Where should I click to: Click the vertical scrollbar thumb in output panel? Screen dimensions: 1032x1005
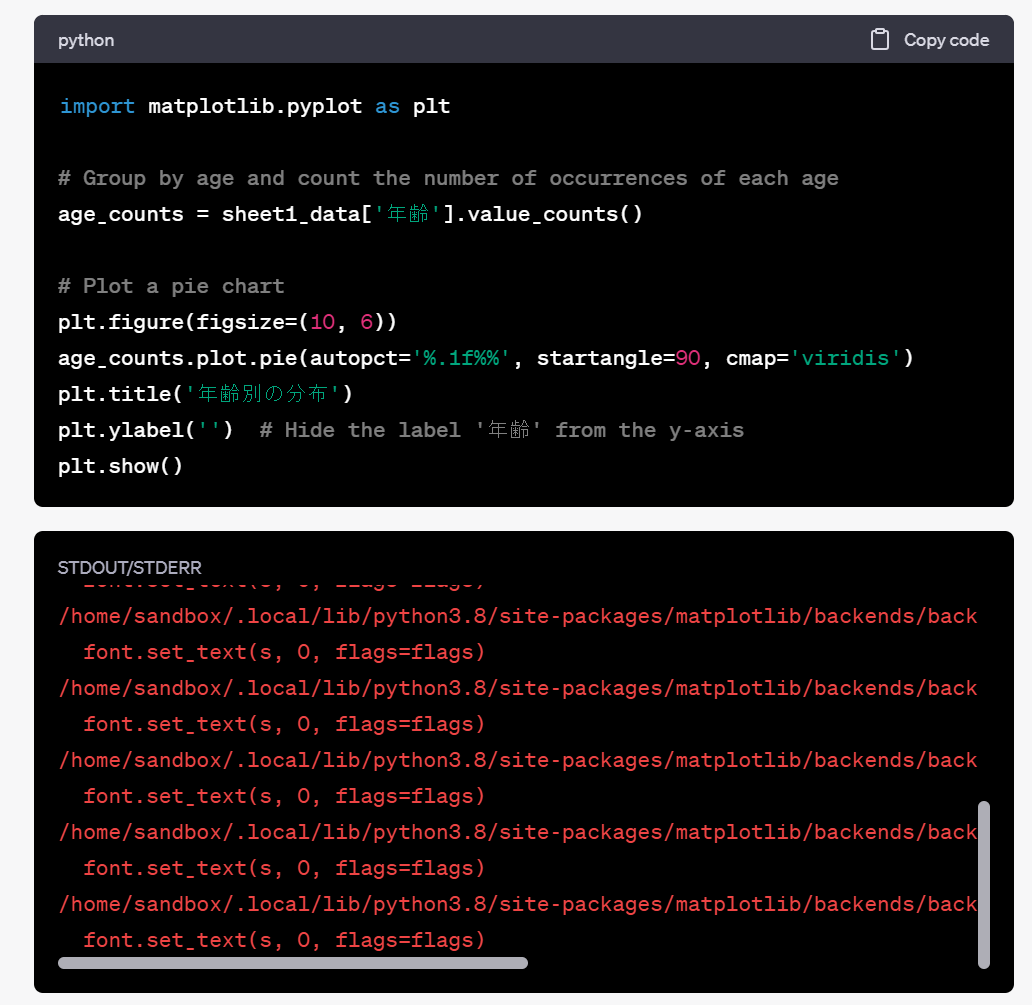pyautogui.click(x=984, y=885)
